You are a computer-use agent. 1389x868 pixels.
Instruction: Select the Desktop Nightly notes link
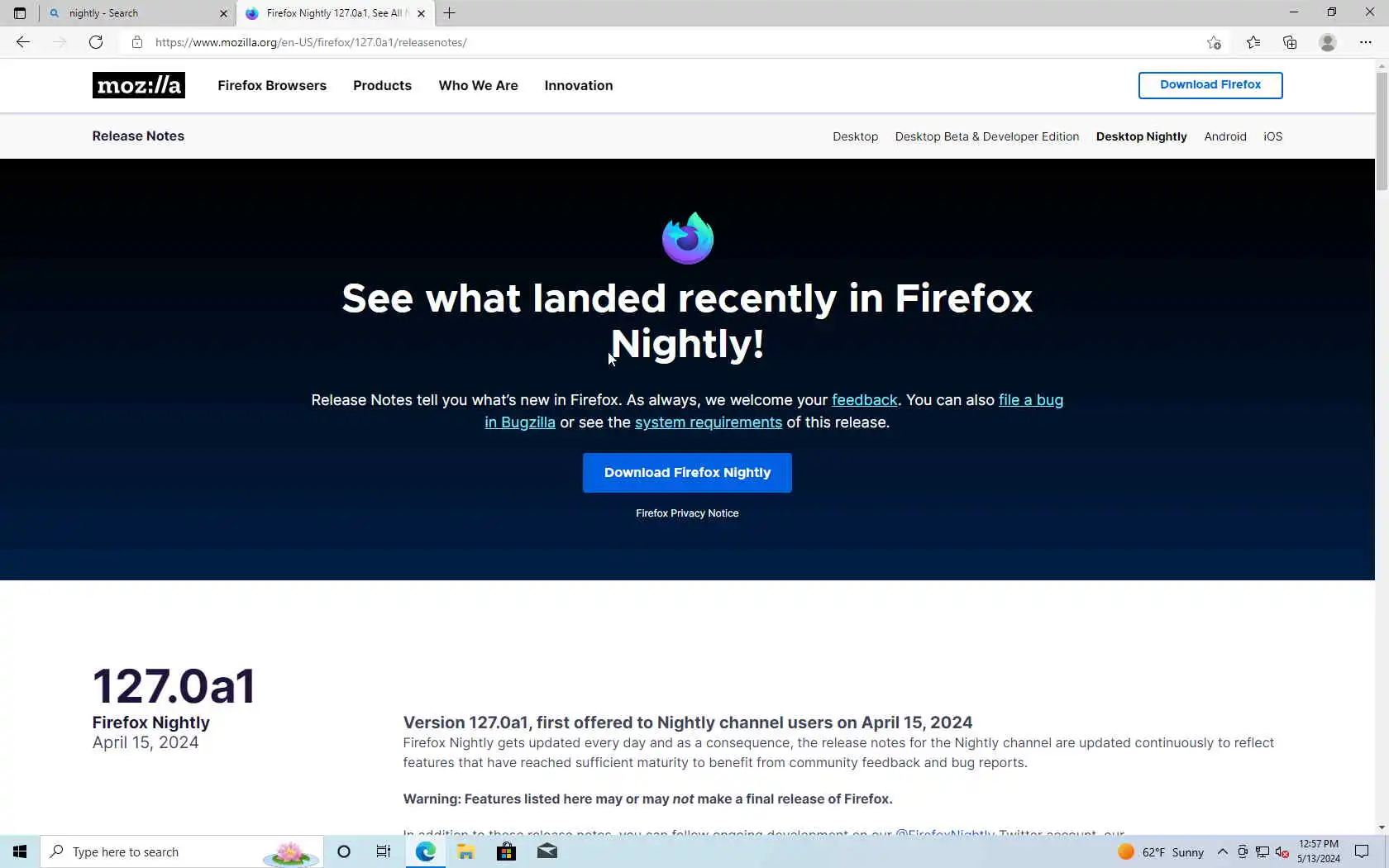point(1141,136)
